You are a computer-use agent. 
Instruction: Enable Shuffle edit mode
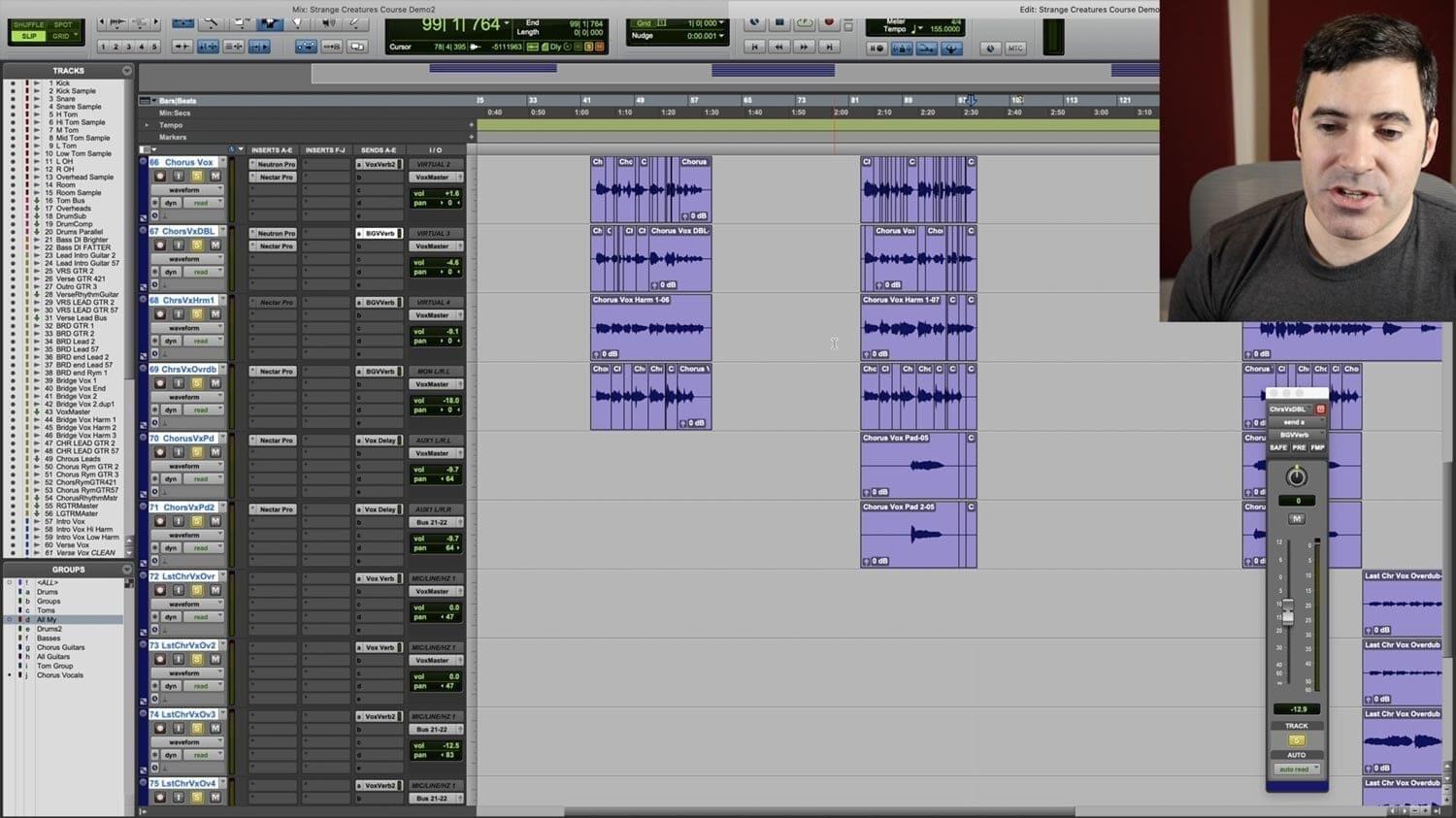29,24
